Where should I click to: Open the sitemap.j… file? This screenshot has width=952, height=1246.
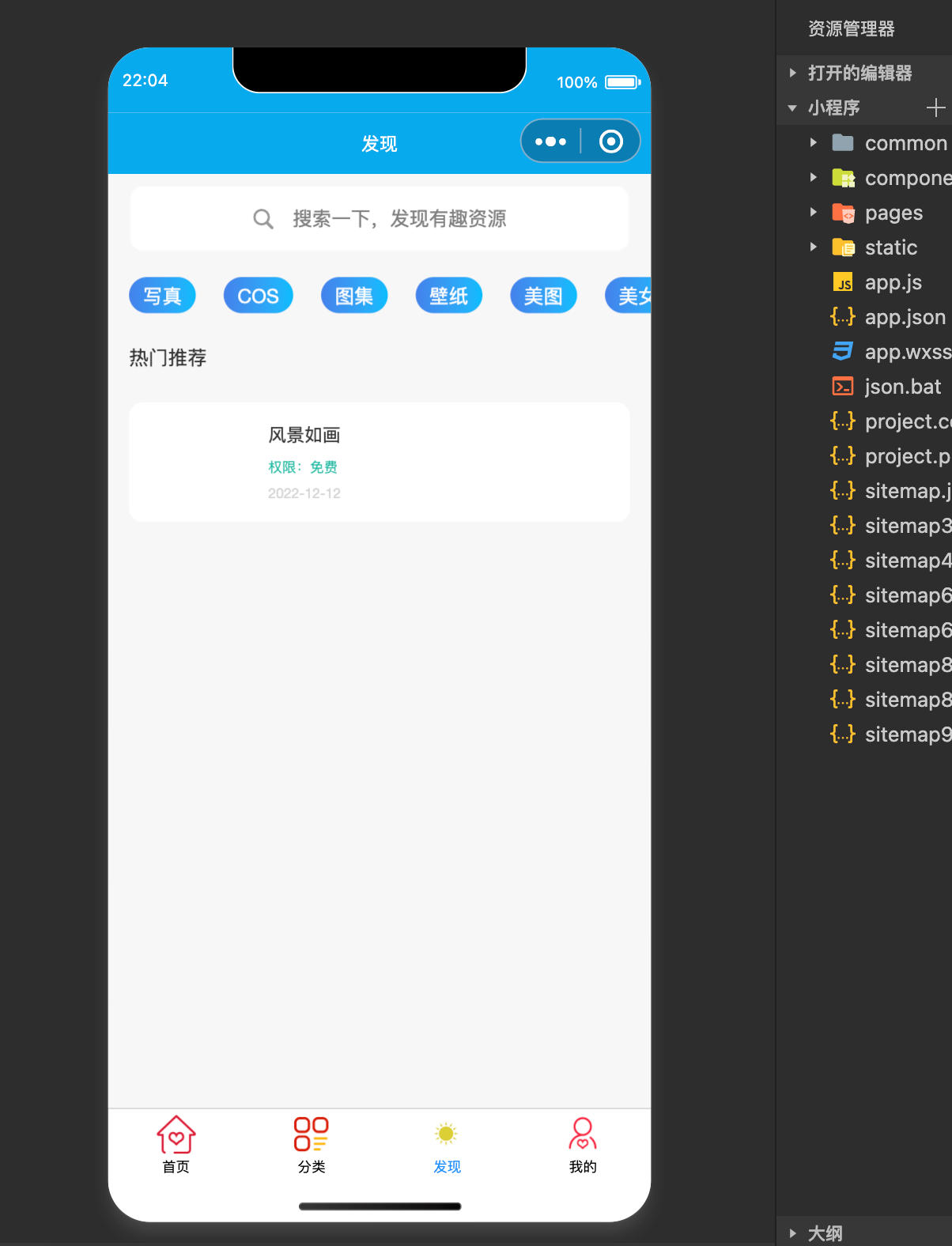909,491
